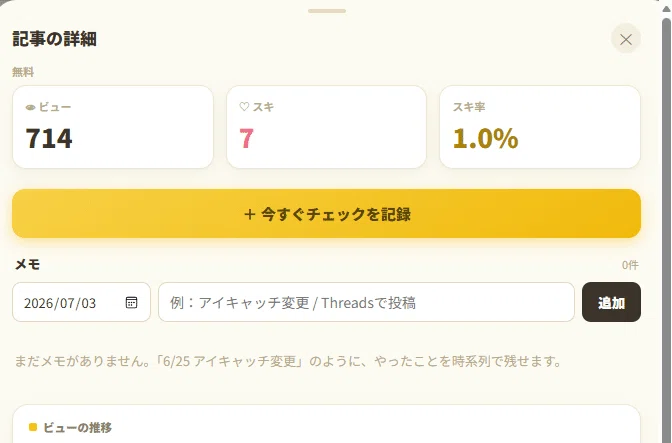
Task: Click the pink スキ count 7
Action: pyautogui.click(x=246, y=138)
